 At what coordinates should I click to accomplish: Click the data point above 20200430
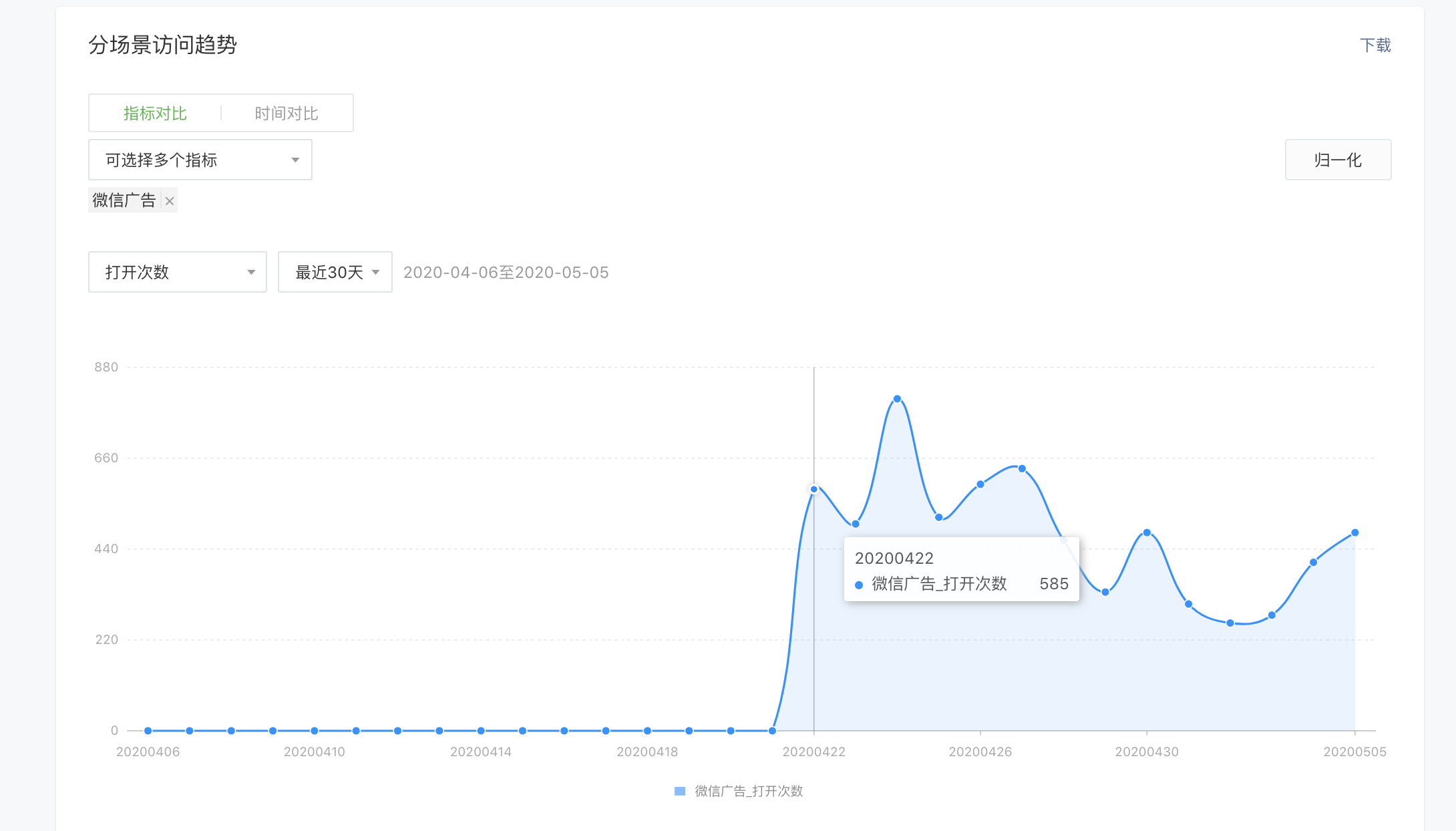(x=1147, y=533)
